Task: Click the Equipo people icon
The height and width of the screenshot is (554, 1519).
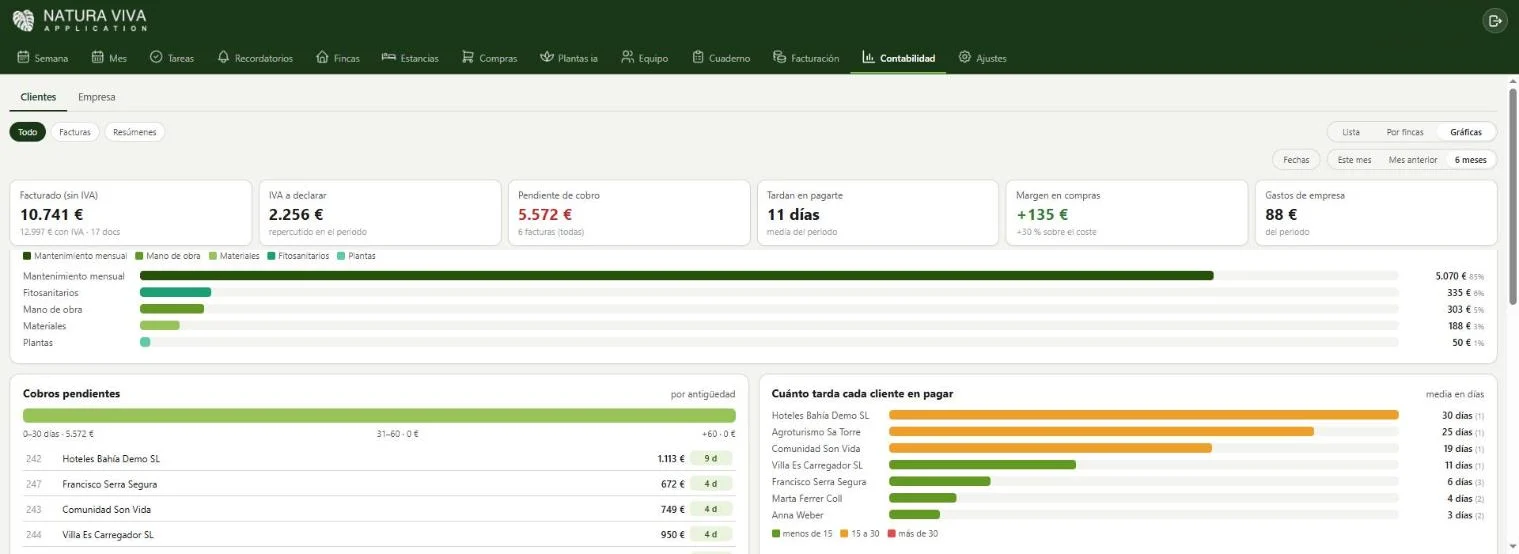Action: (627, 57)
